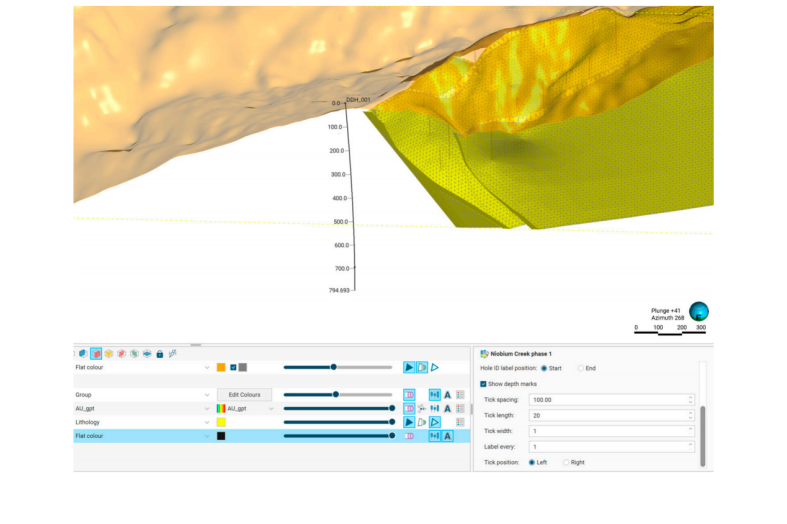Click the Edit Colours button
The image size is (787, 524).
tap(244, 395)
